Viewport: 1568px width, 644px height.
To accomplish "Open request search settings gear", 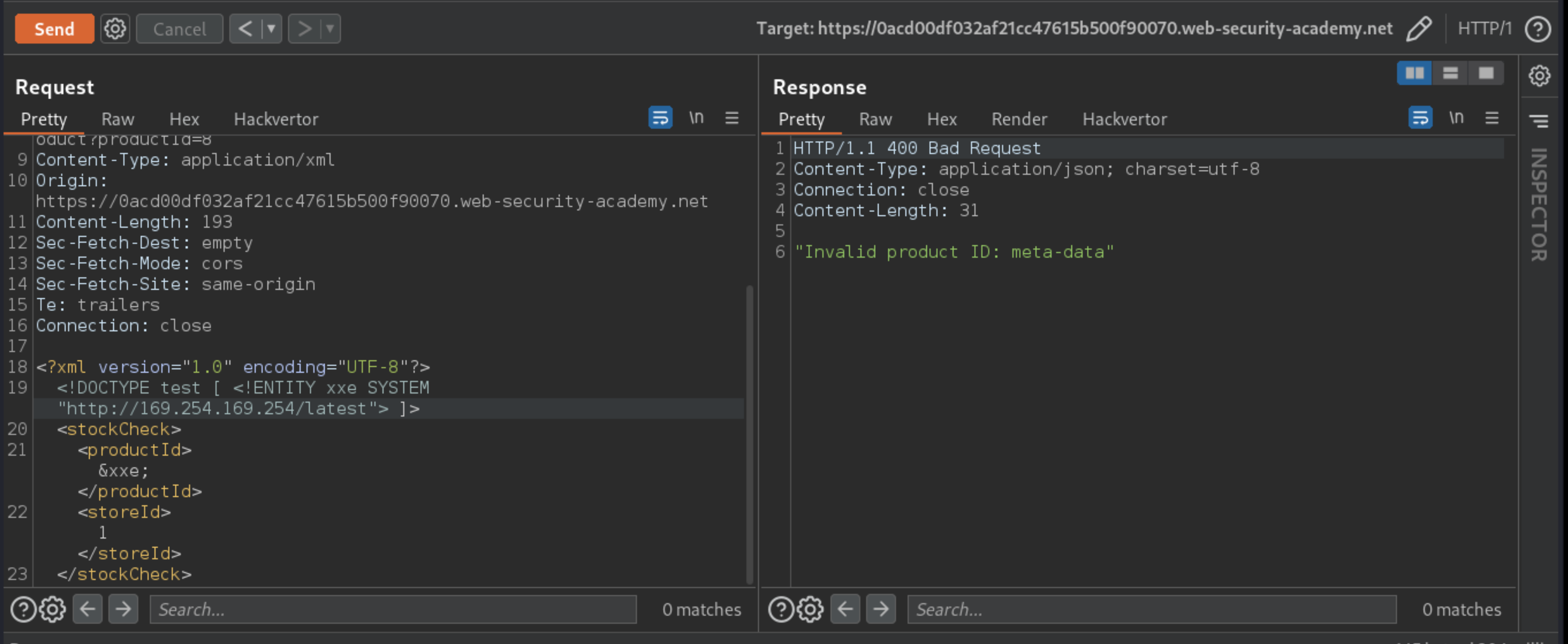I will pyautogui.click(x=52, y=609).
